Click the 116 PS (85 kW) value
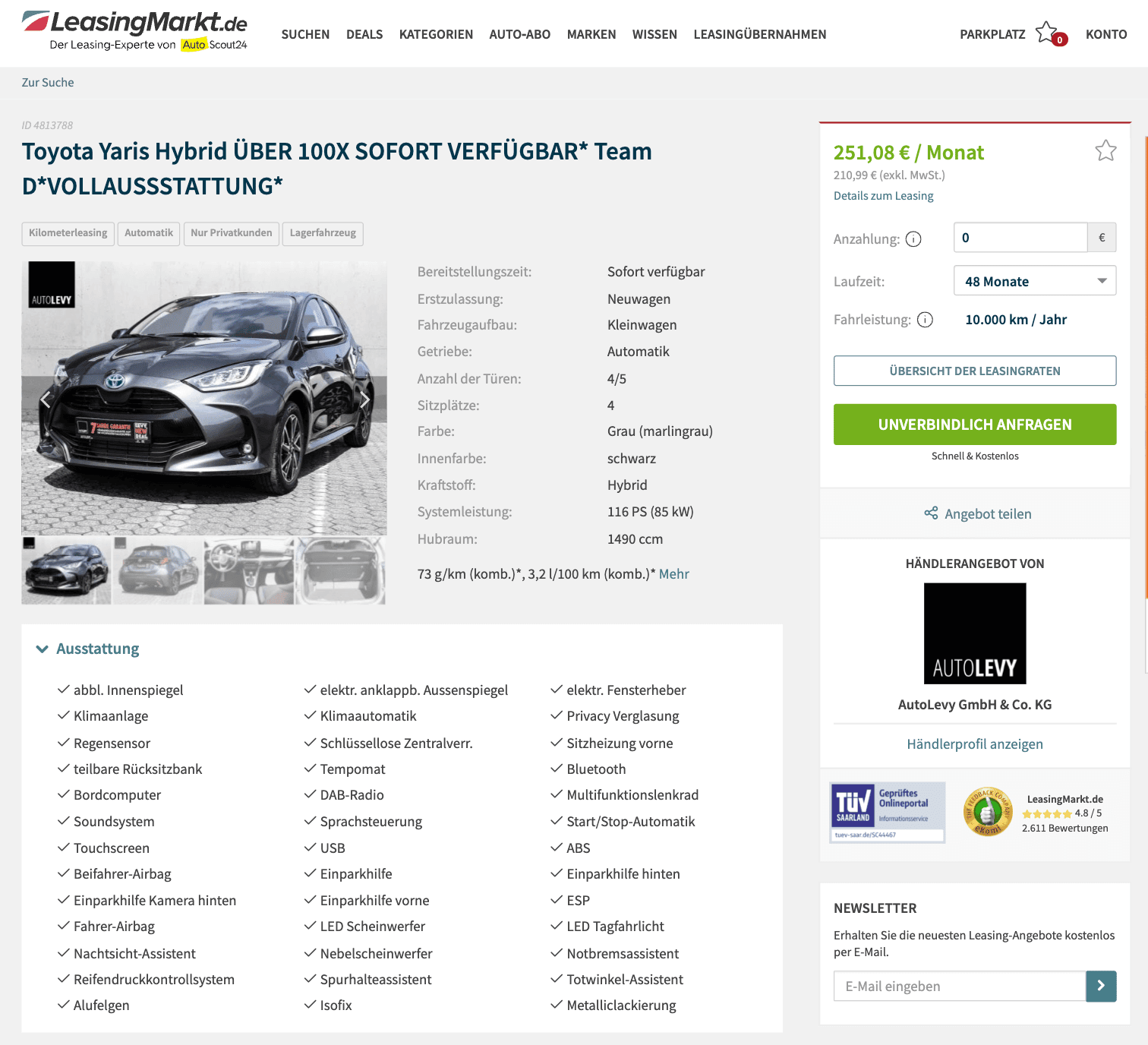 point(651,512)
